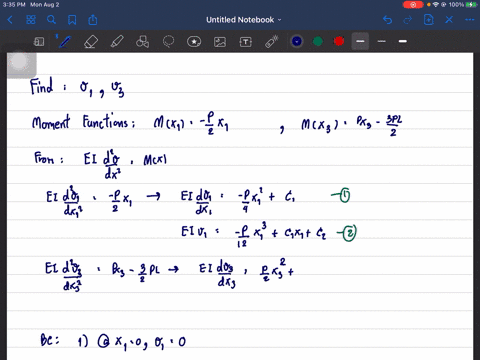Select the Highlighter tool
Image resolution: width=480 pixels, height=360 pixels.
click(117, 42)
